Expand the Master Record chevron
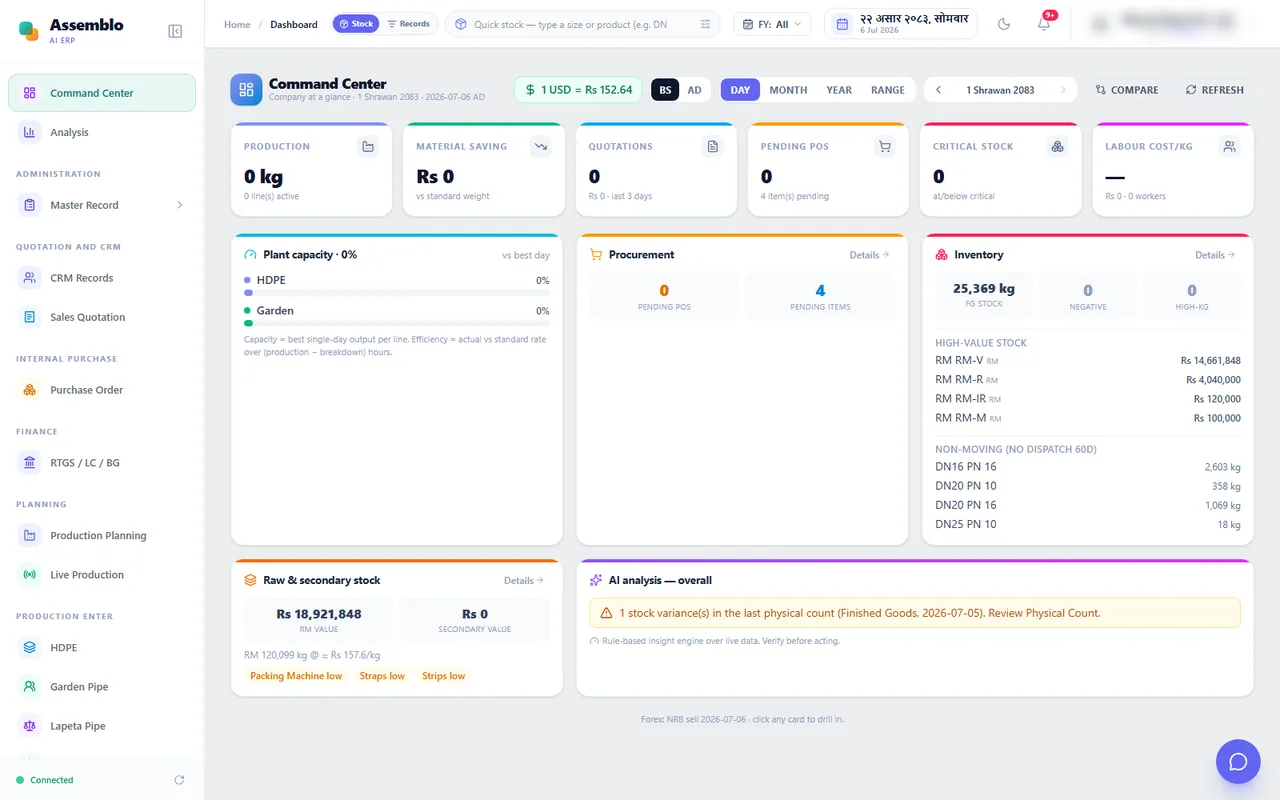Viewport: 1280px width, 800px height. pyautogui.click(x=180, y=205)
